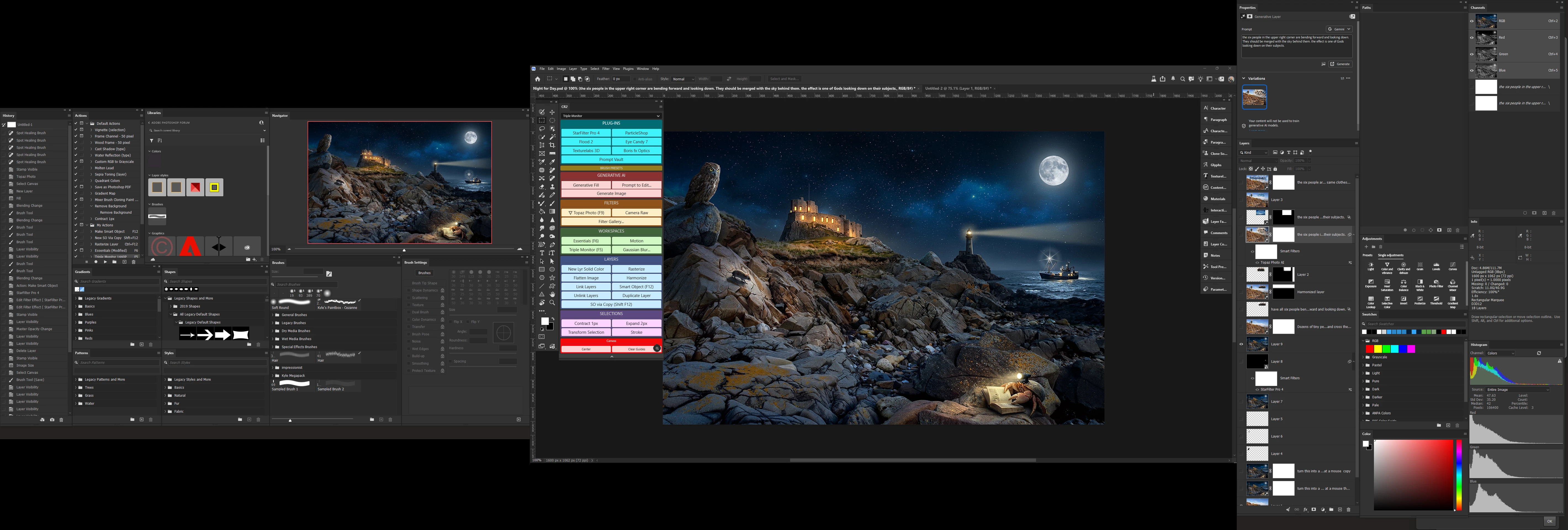Click the Home icon in the options bar
Image resolution: width=1568 pixels, height=530 pixels.
[x=537, y=79]
